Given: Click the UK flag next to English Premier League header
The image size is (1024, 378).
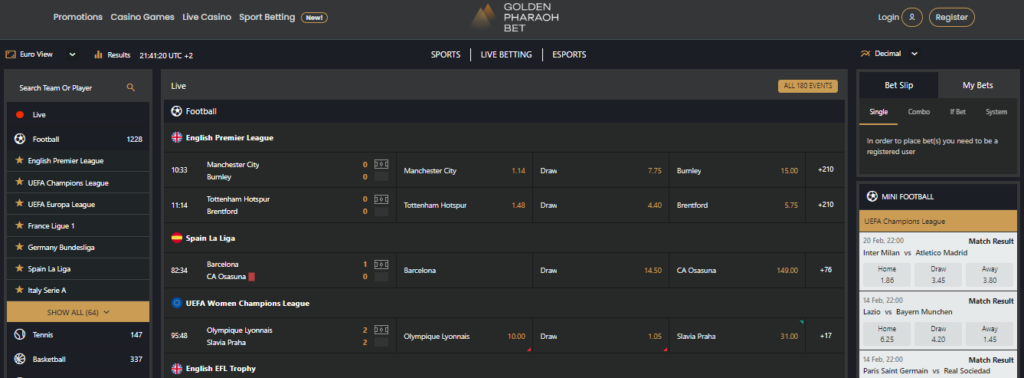Looking at the screenshot, I should tap(176, 138).
